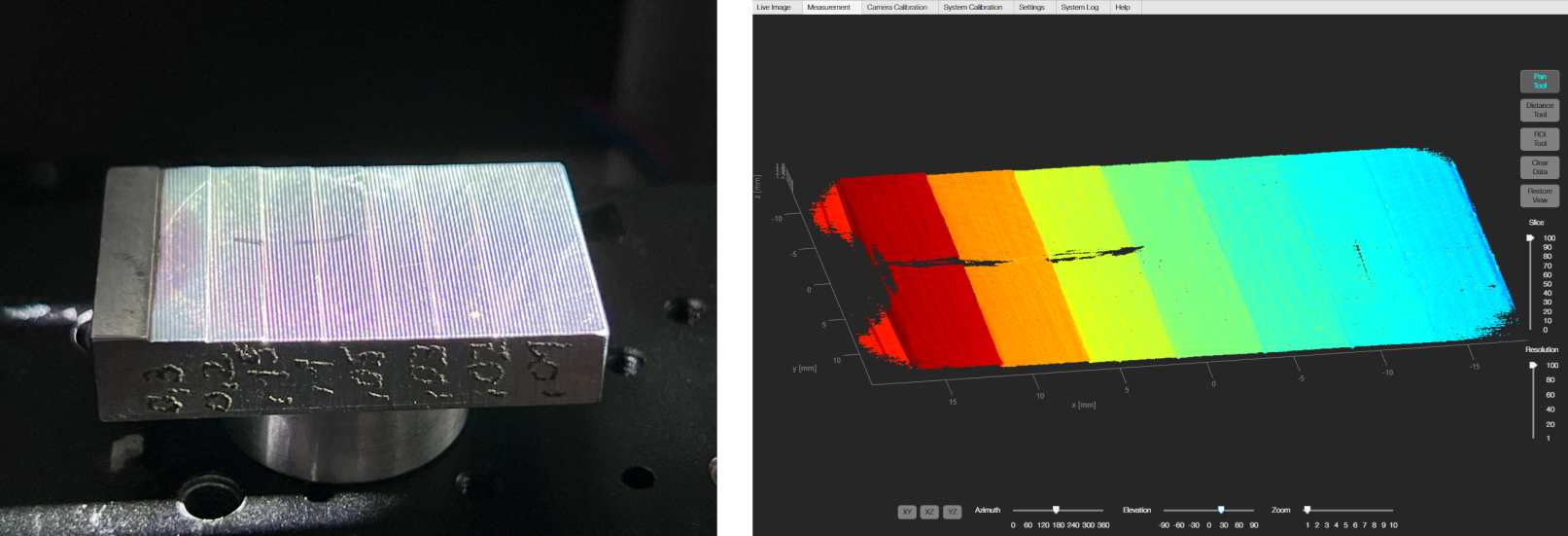View the System Log tab
The height and width of the screenshot is (536, 1568).
pyautogui.click(x=1079, y=7)
